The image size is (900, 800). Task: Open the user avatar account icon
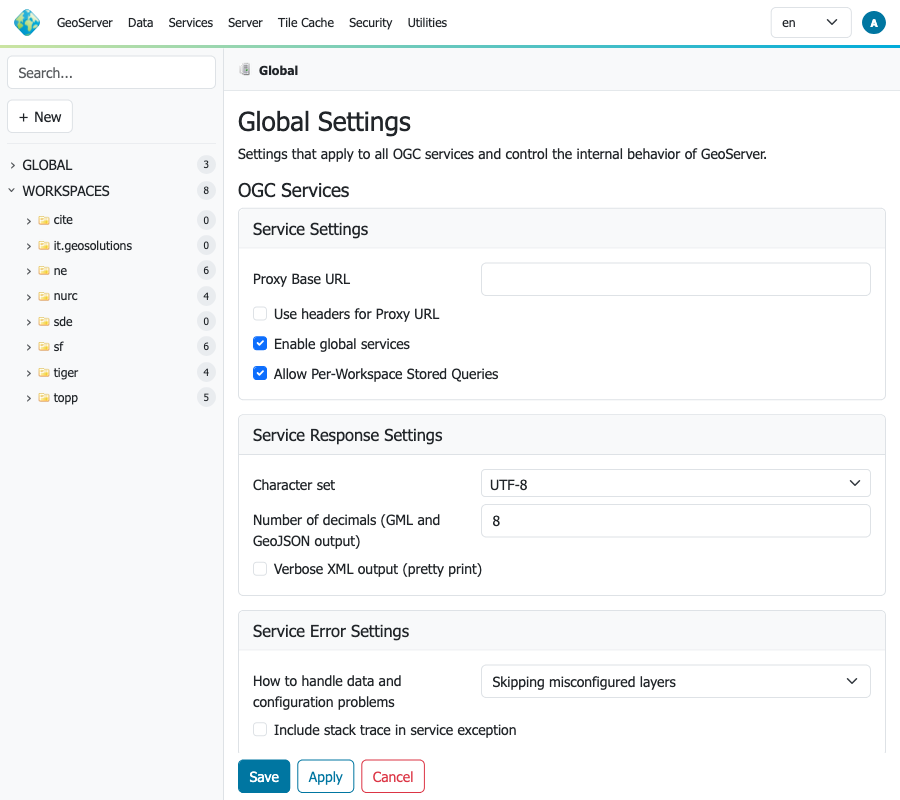pyautogui.click(x=873, y=23)
